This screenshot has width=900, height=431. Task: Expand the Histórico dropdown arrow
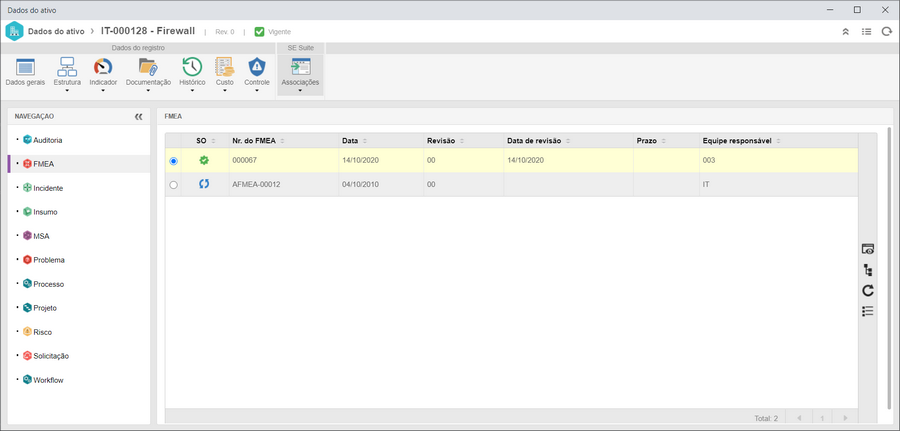192,90
